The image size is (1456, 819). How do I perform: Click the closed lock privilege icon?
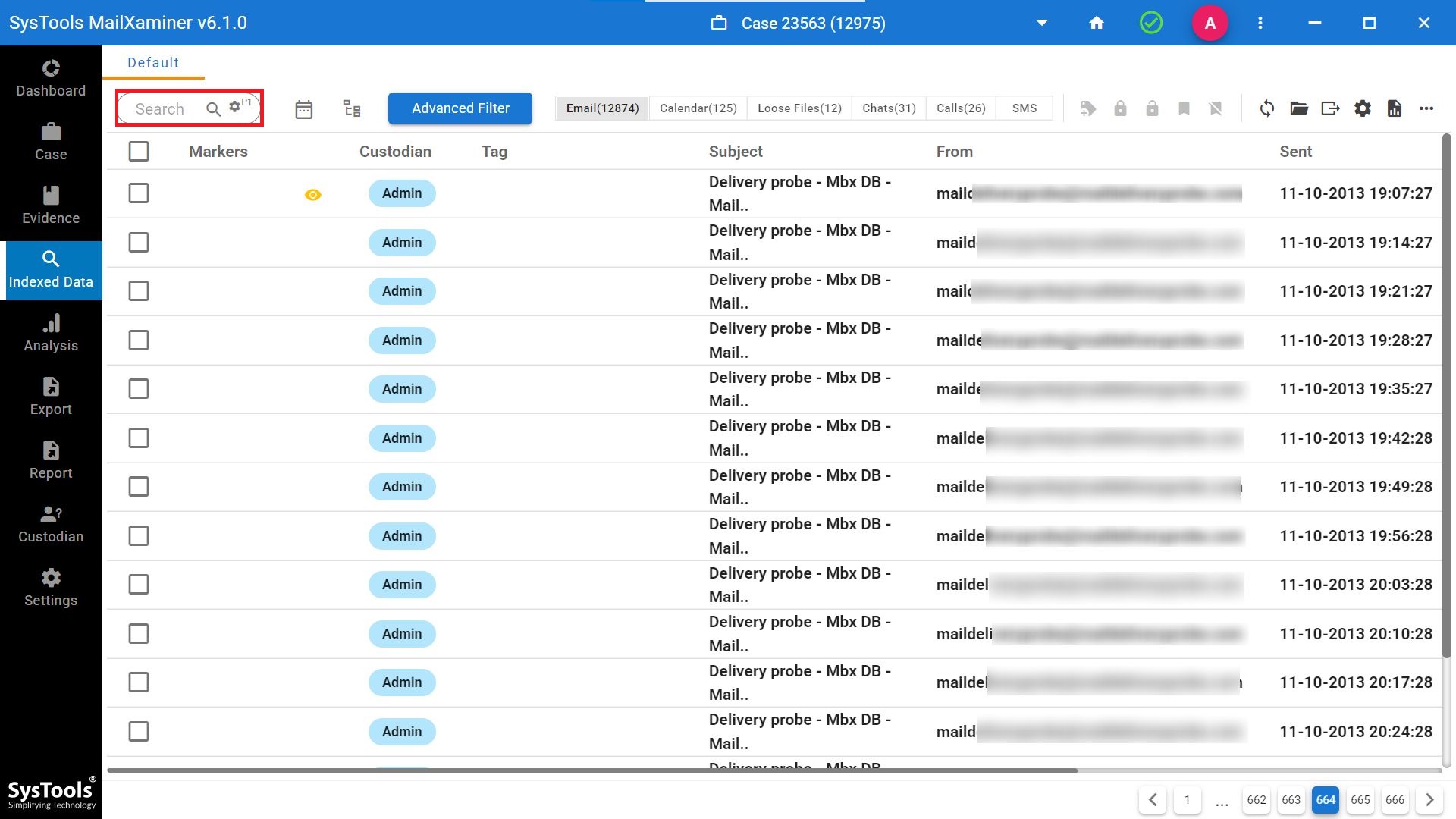coord(1120,108)
